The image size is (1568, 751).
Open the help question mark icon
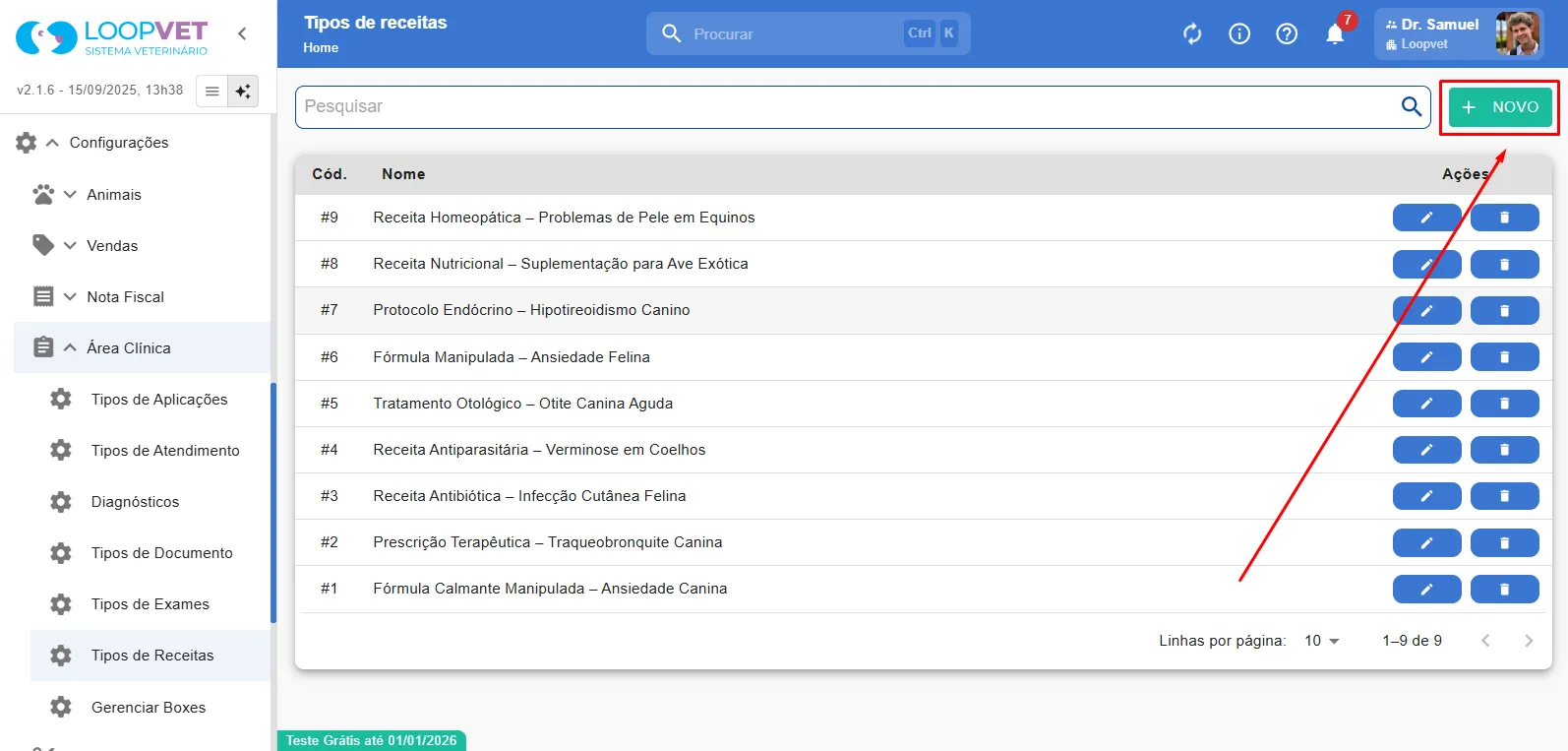click(1287, 34)
